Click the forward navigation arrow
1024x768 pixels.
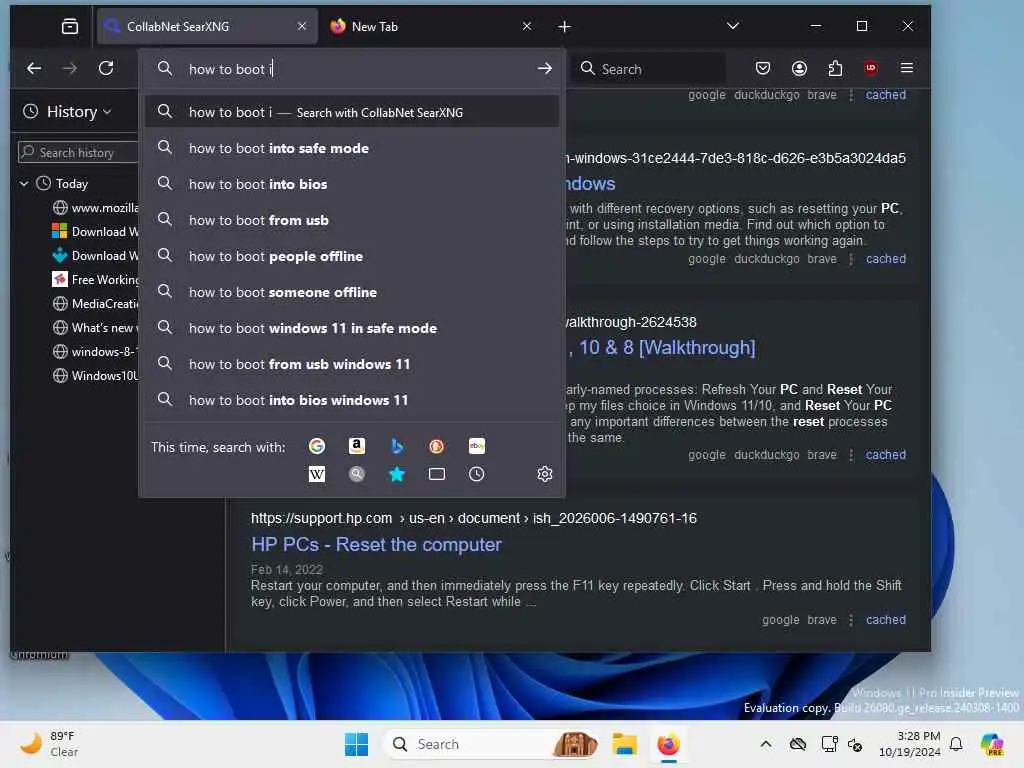(69, 68)
